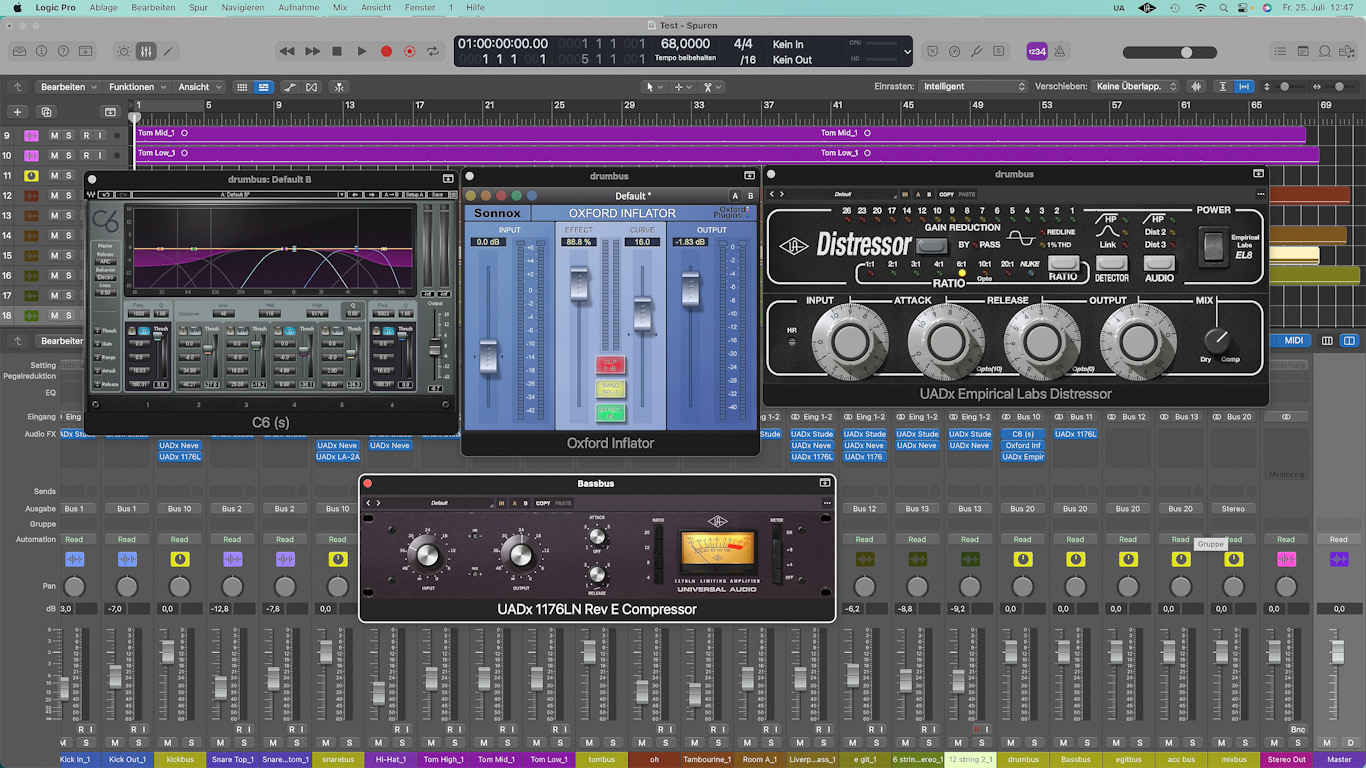Start playback with the Play button
Viewport: 1366px width, 768px height.
point(362,51)
